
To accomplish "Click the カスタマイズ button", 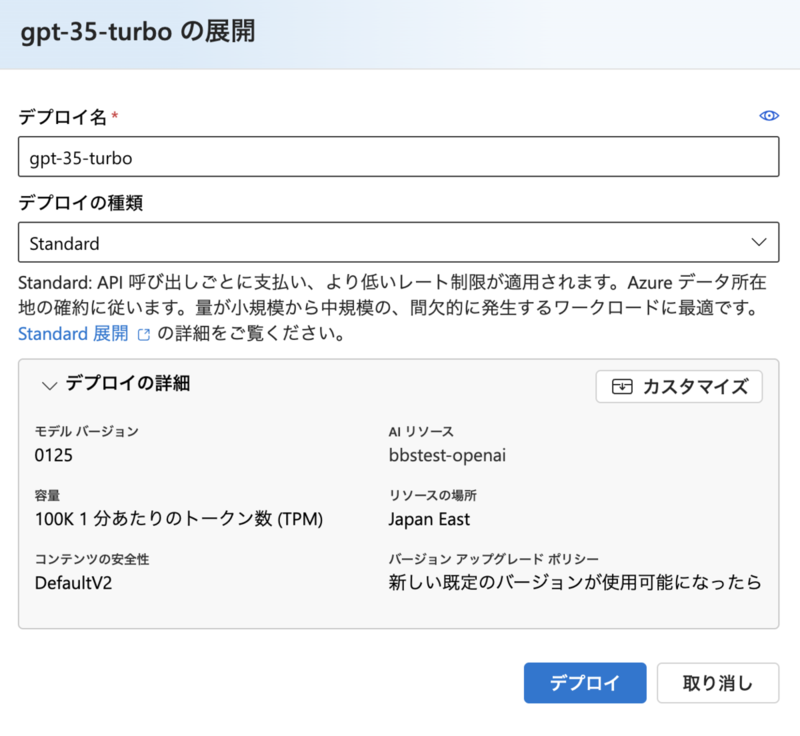I will click(679, 387).
